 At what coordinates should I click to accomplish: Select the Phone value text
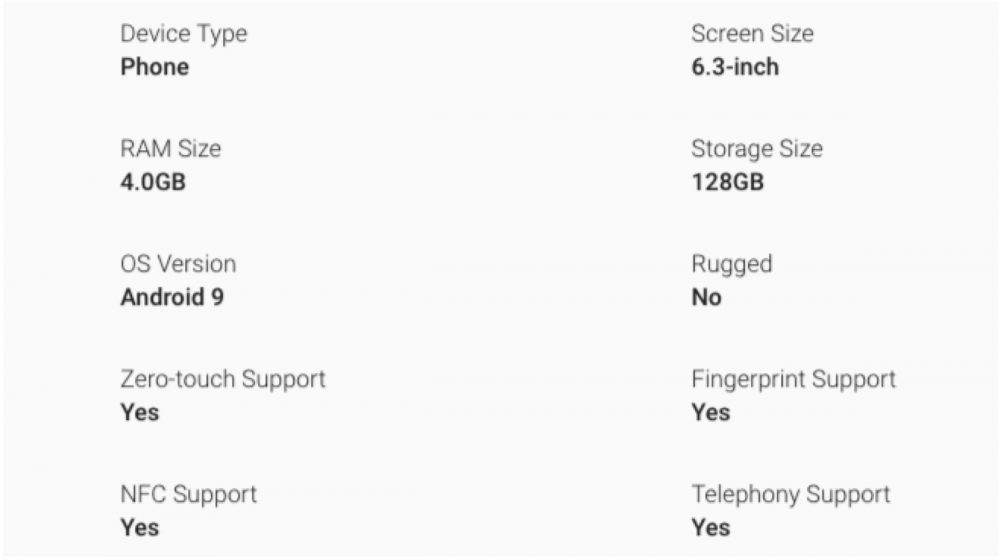click(x=154, y=68)
